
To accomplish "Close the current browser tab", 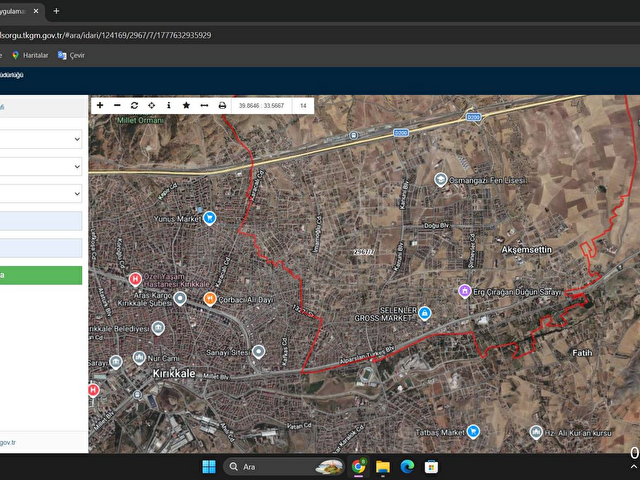I will tap(36, 11).
